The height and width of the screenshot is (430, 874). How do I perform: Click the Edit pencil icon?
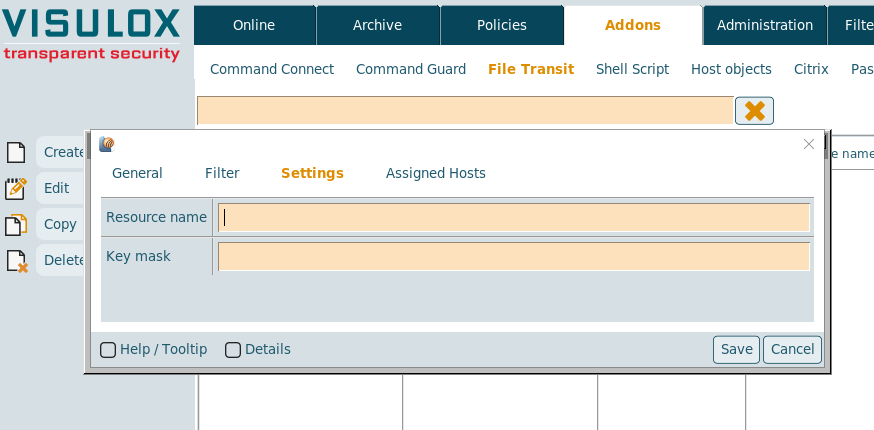[16, 188]
